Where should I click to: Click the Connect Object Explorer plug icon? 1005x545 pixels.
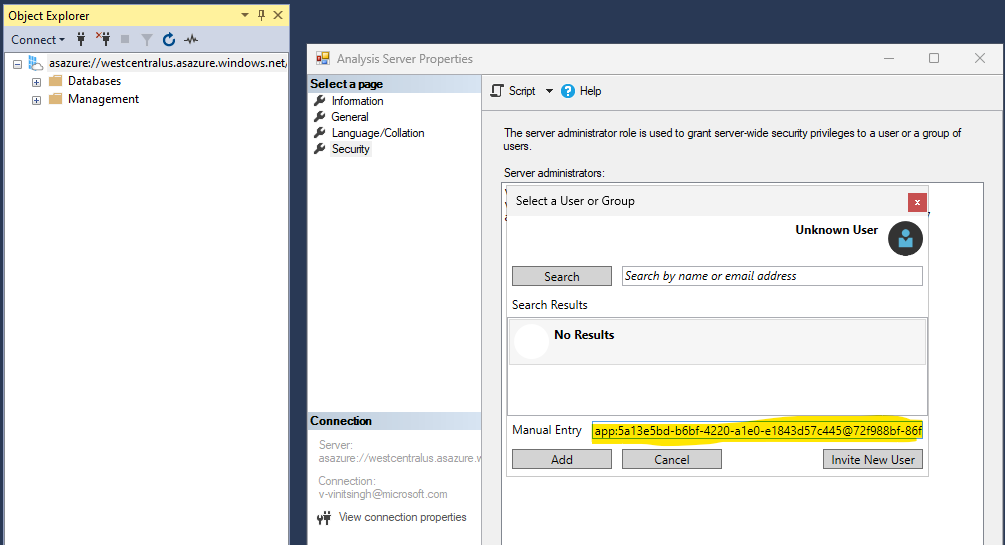tap(81, 39)
